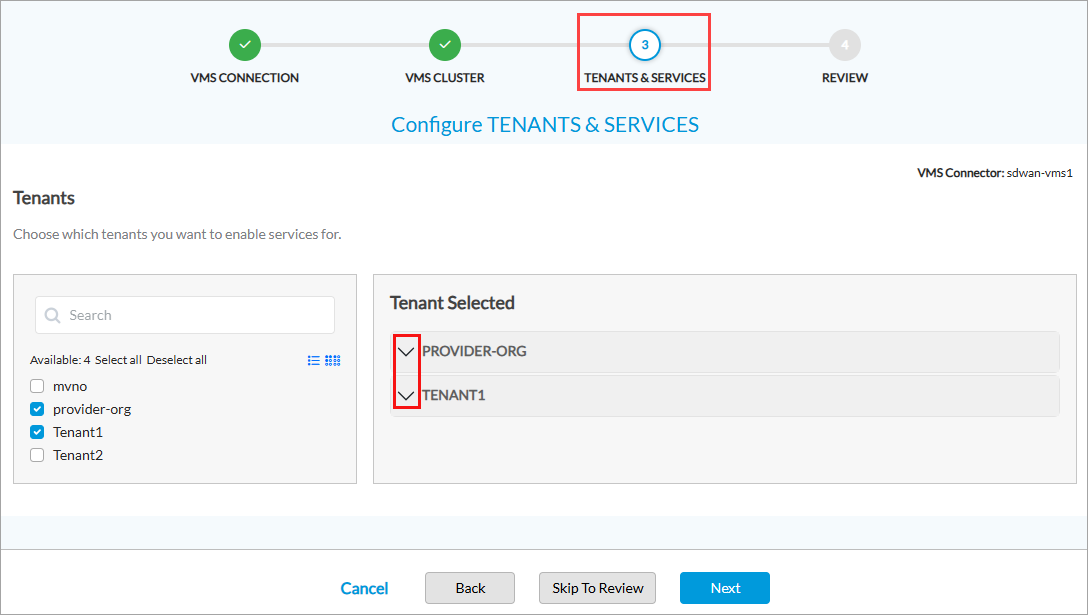Click Deselect all link

(177, 360)
